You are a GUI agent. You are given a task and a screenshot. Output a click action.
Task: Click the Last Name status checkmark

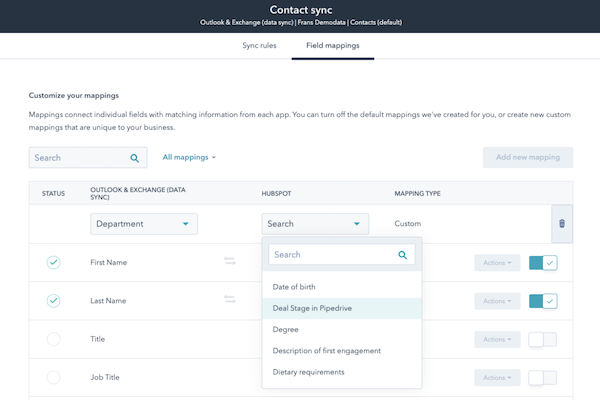tap(54, 301)
